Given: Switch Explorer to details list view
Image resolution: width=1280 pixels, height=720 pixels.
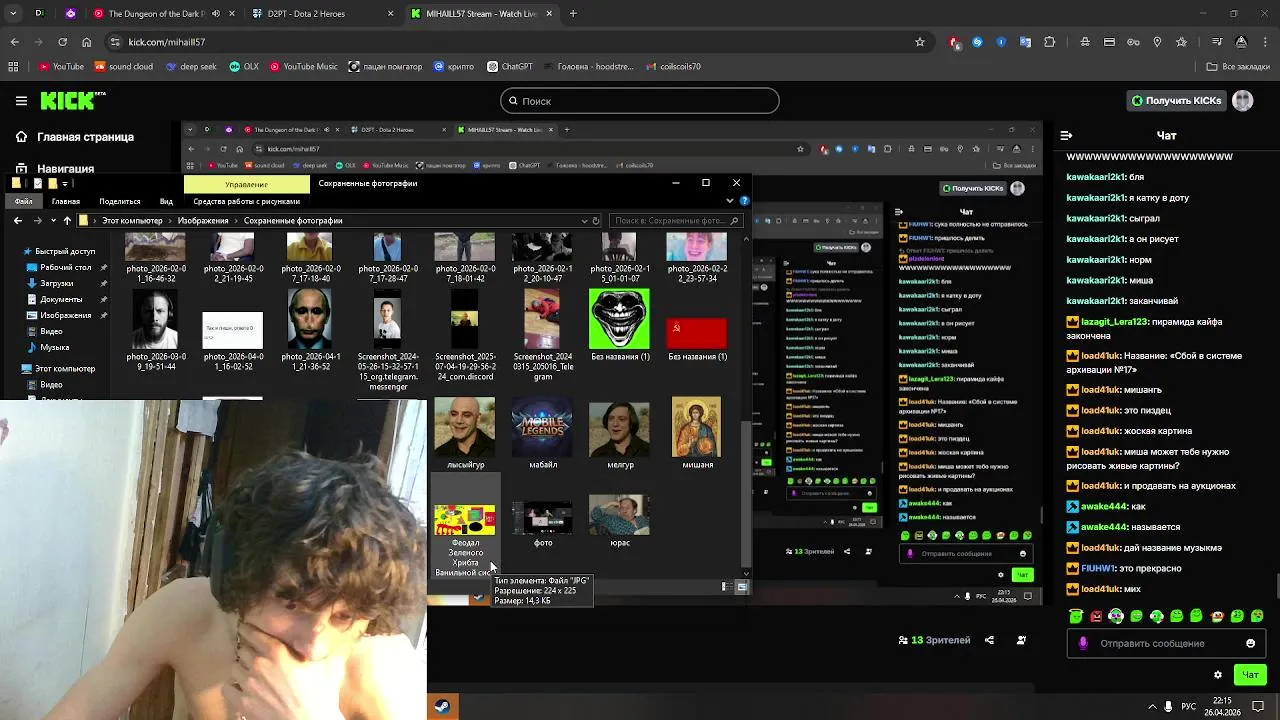Looking at the screenshot, I should pyautogui.click(x=727, y=587).
